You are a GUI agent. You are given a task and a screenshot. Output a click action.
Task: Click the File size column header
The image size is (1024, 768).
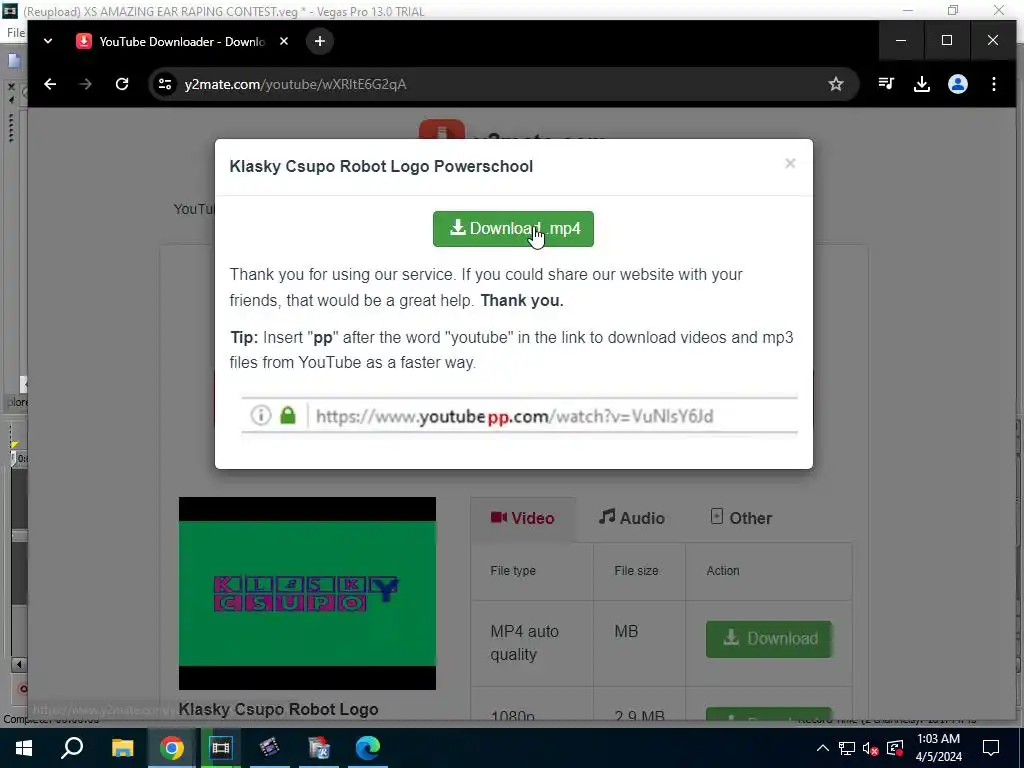pyautogui.click(x=636, y=571)
